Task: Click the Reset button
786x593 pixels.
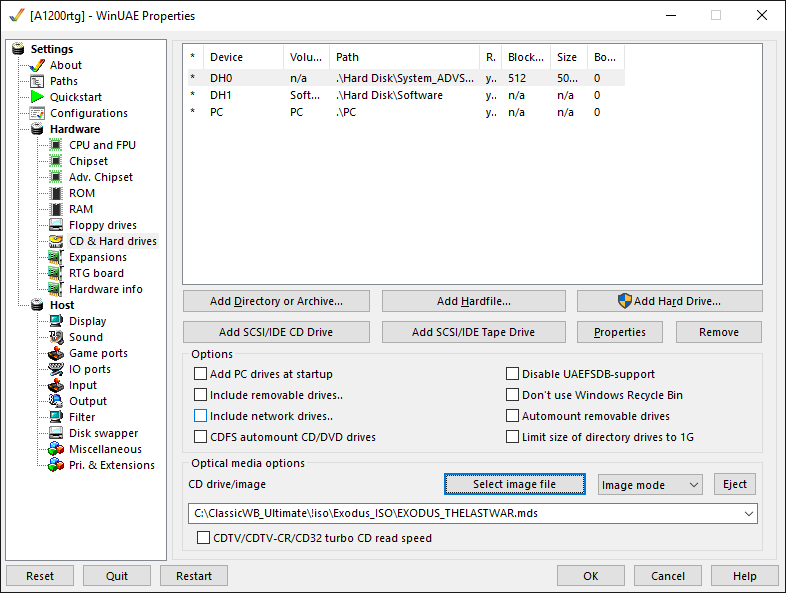Action: point(40,576)
